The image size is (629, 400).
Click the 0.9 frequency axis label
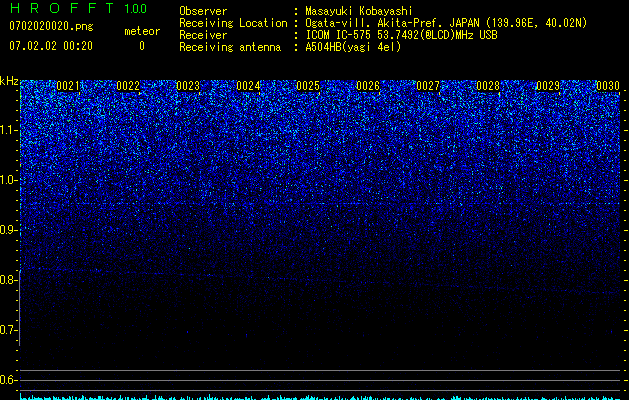[x=8, y=230]
